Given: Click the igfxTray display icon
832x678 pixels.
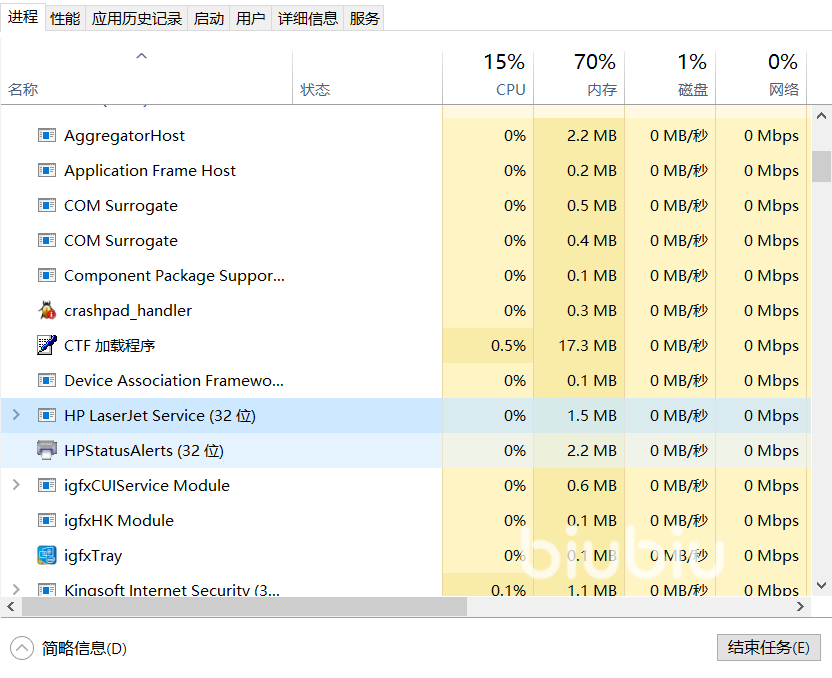Looking at the screenshot, I should tap(47, 556).
